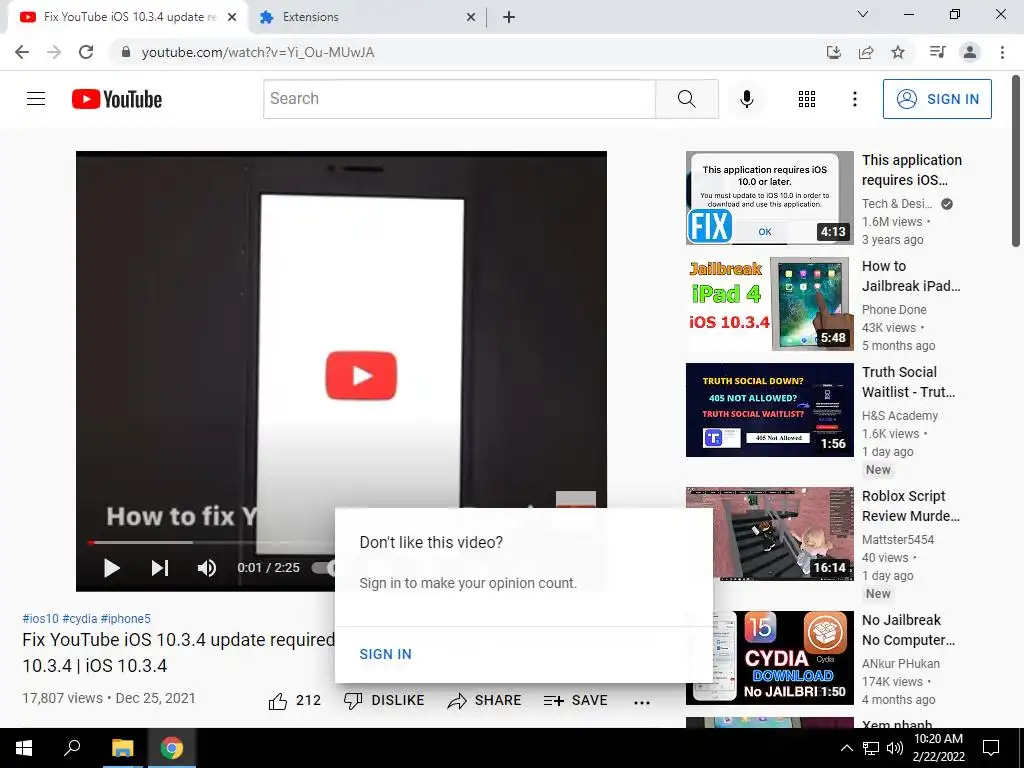Share this page icon in address bar
This screenshot has height=768, width=1024.
click(866, 52)
